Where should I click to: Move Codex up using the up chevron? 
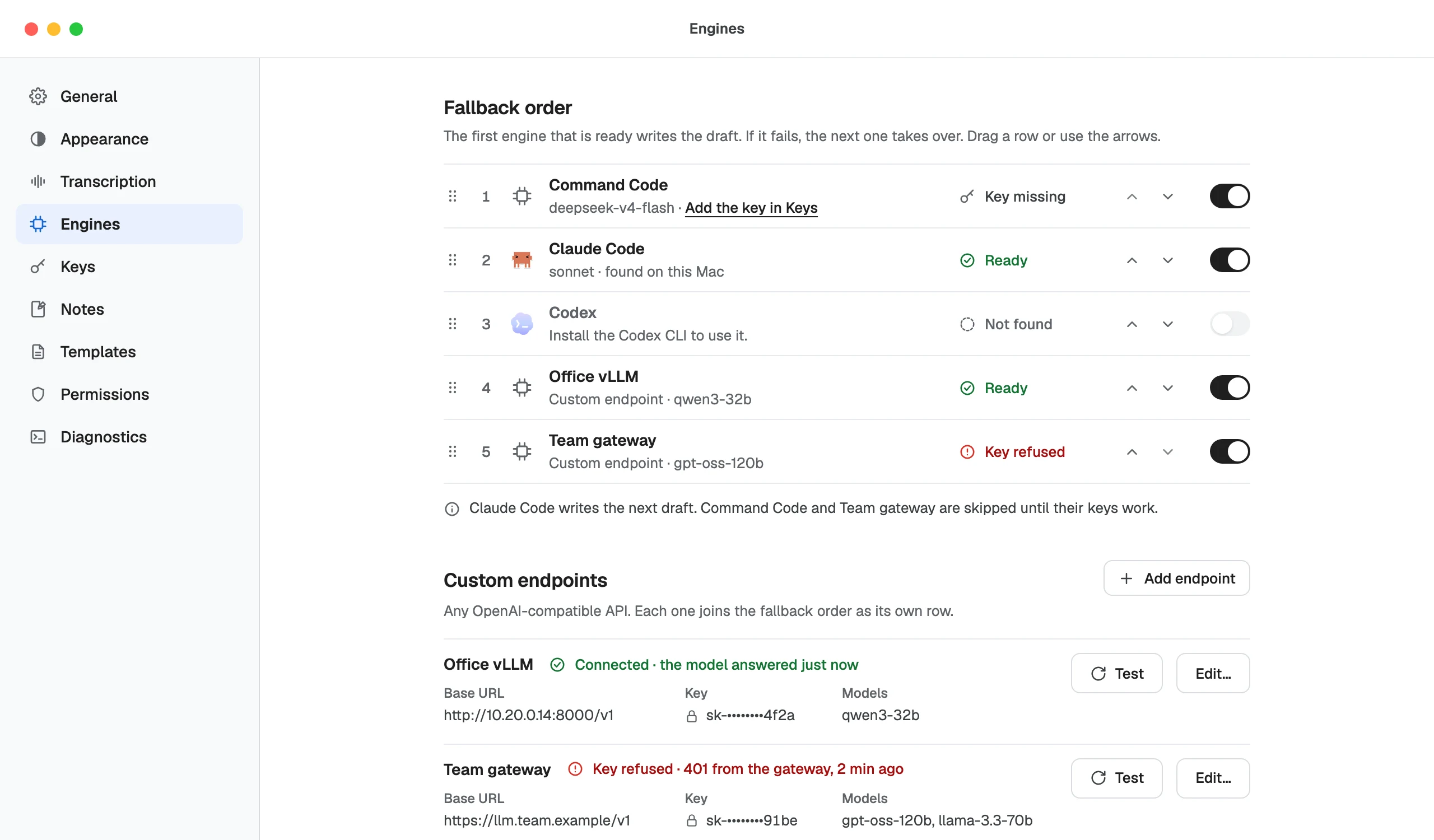[1132, 324]
